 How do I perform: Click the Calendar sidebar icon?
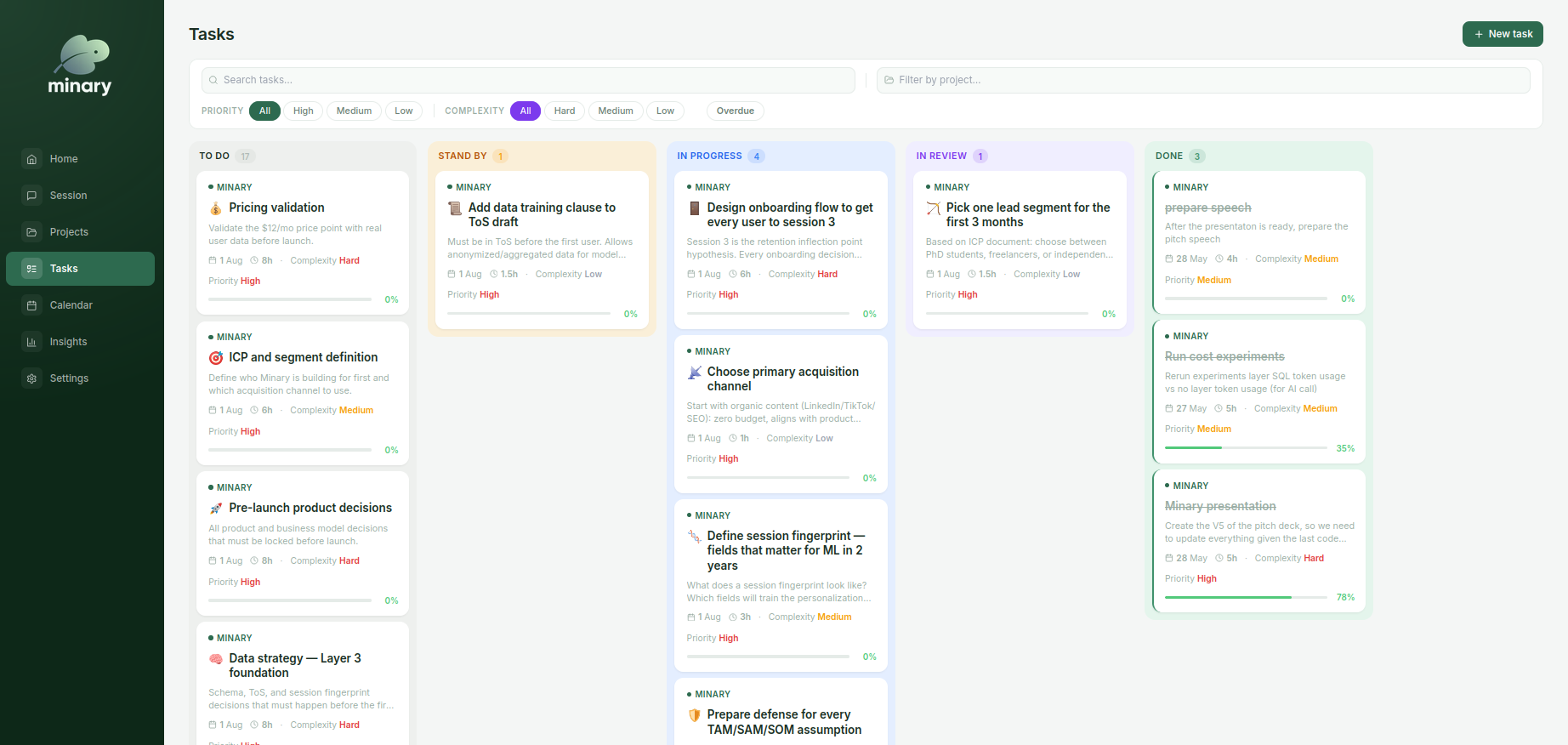(x=31, y=305)
